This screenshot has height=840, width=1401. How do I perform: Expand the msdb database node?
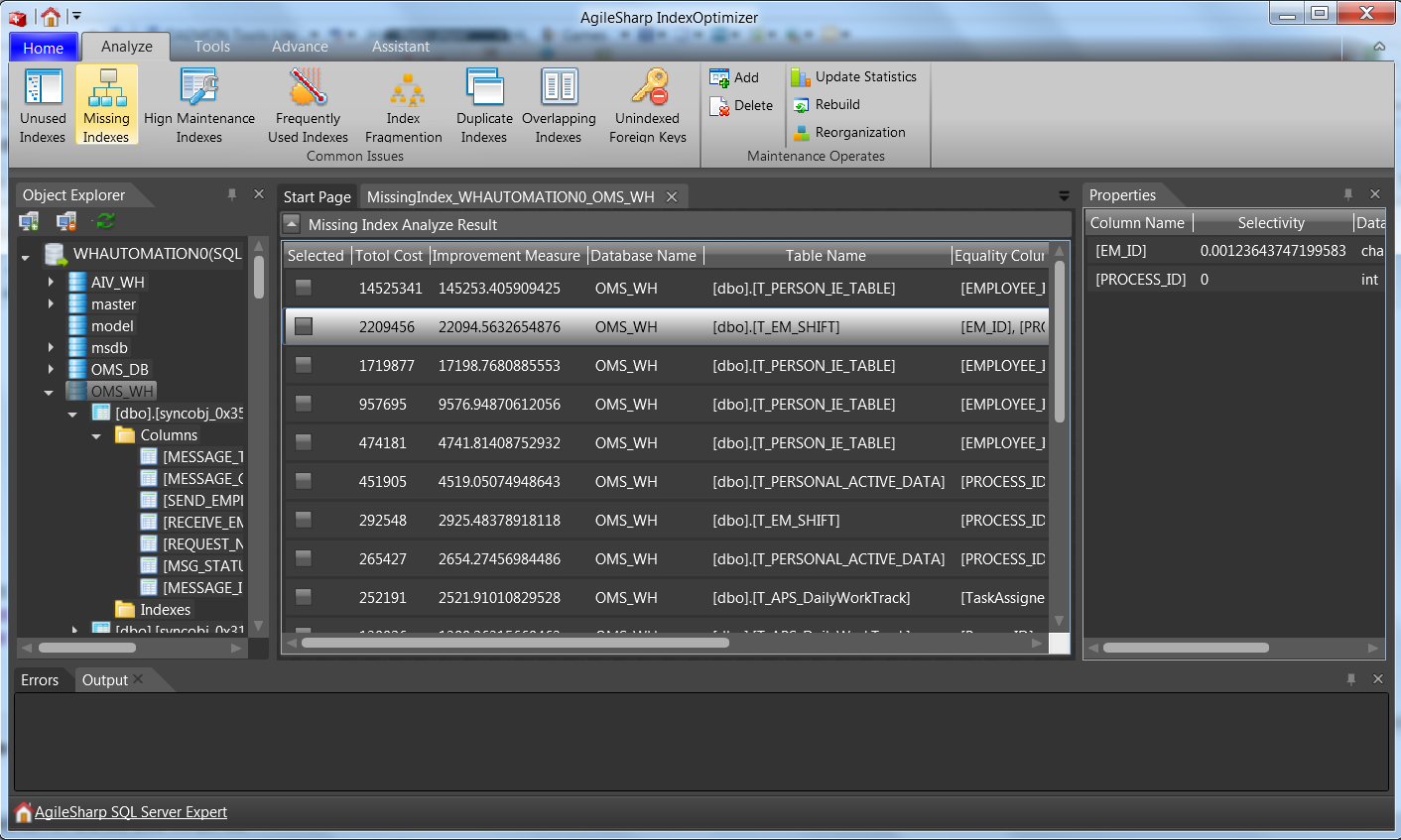[x=51, y=347]
